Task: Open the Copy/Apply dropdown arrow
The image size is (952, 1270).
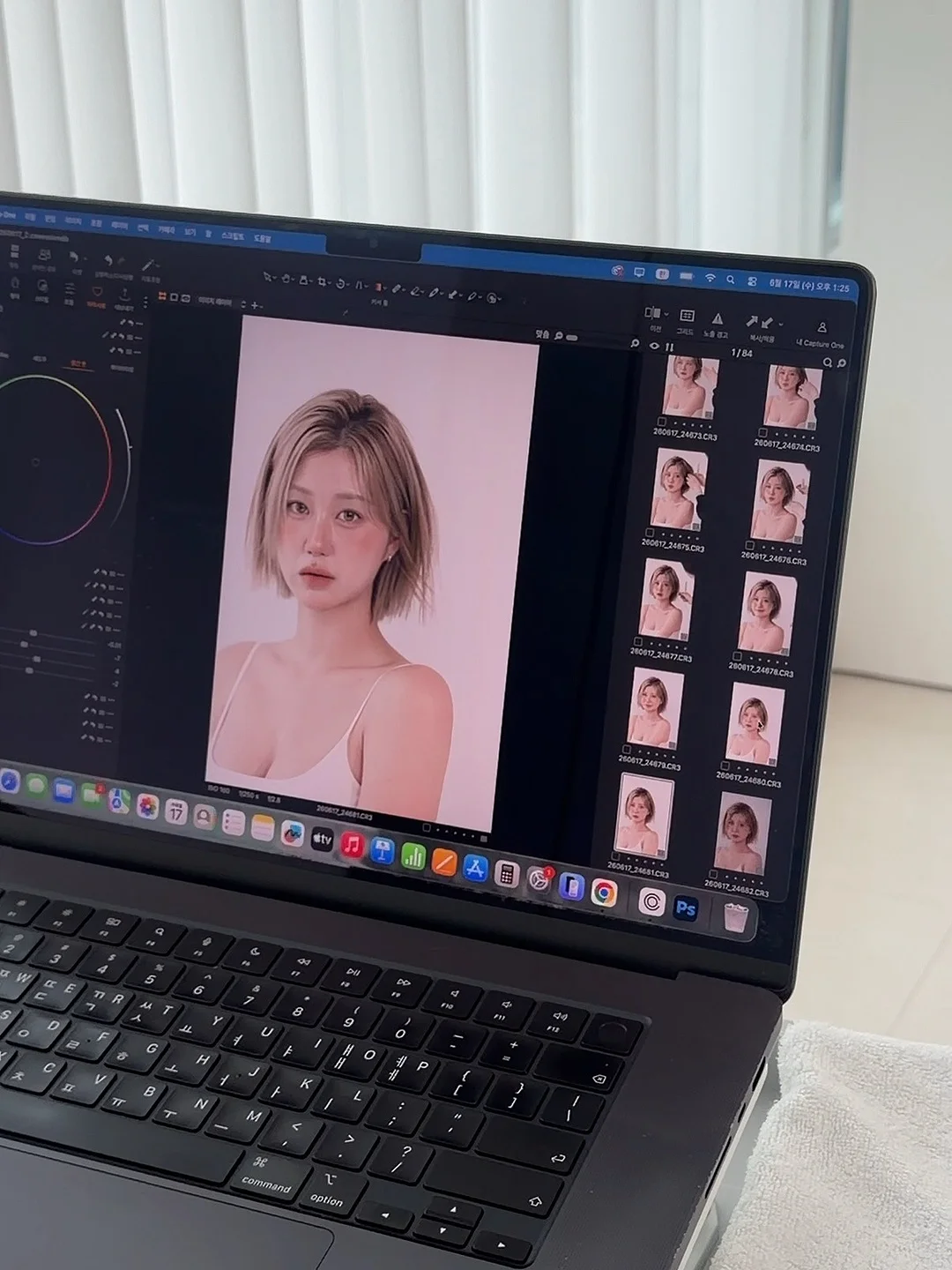Action: (781, 324)
